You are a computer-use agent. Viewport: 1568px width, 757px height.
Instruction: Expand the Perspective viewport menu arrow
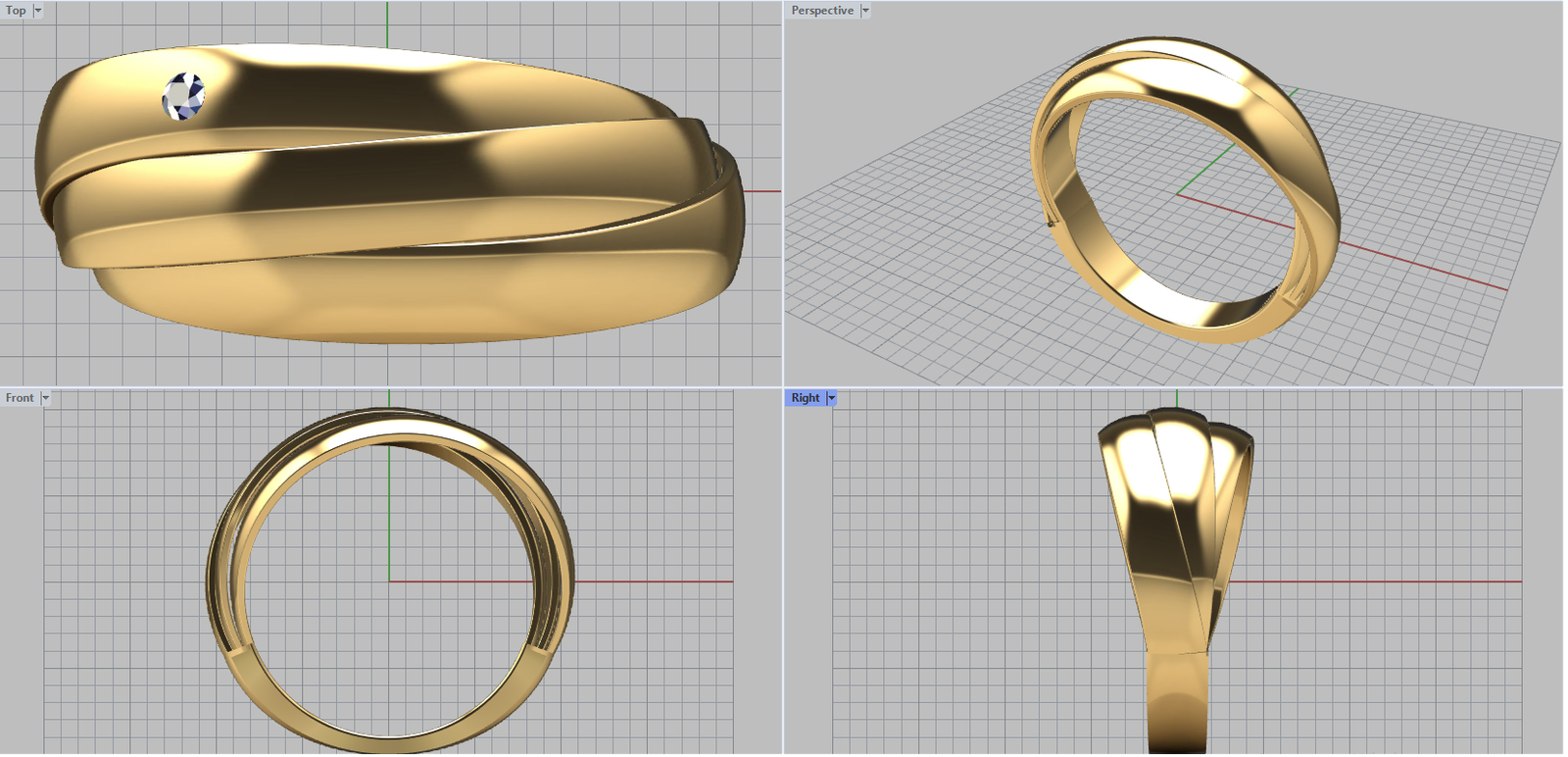pos(865,11)
